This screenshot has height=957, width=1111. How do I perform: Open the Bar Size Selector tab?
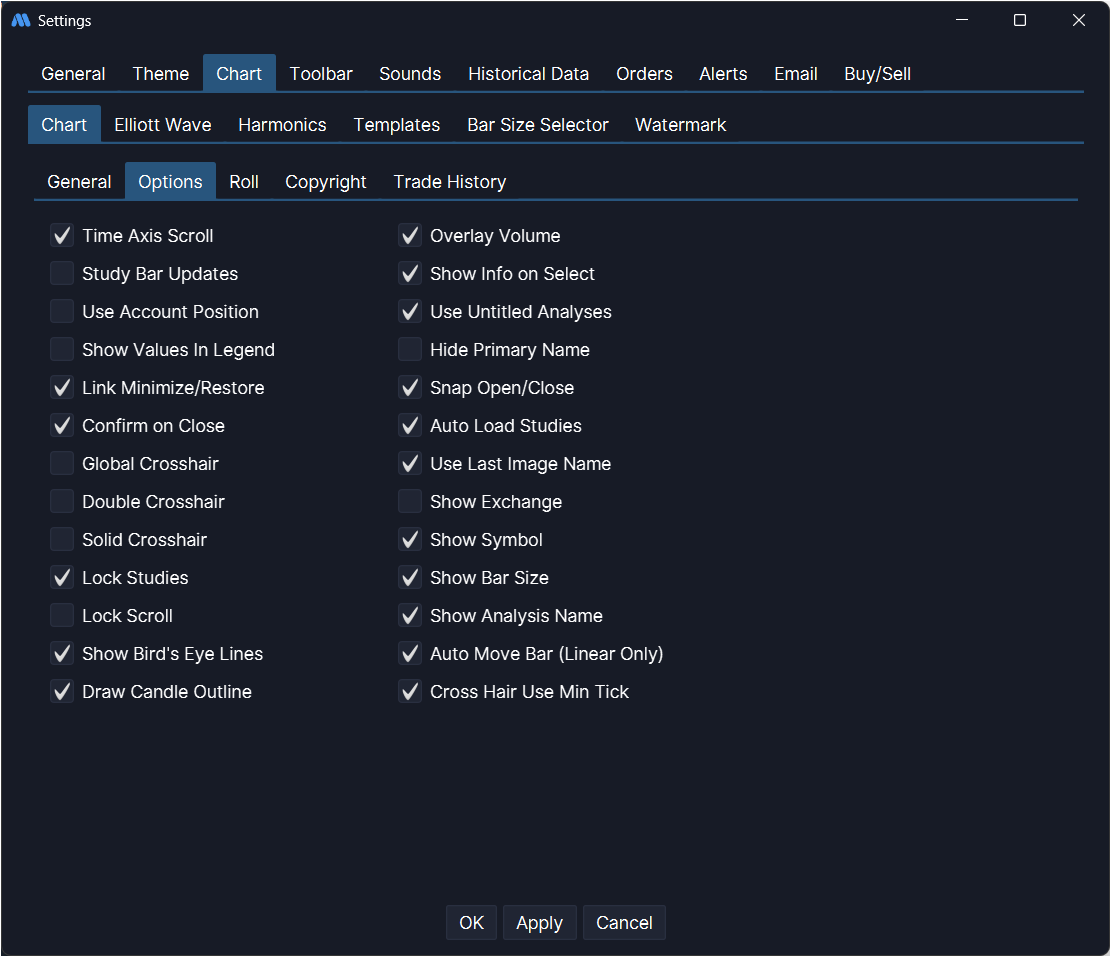(537, 125)
